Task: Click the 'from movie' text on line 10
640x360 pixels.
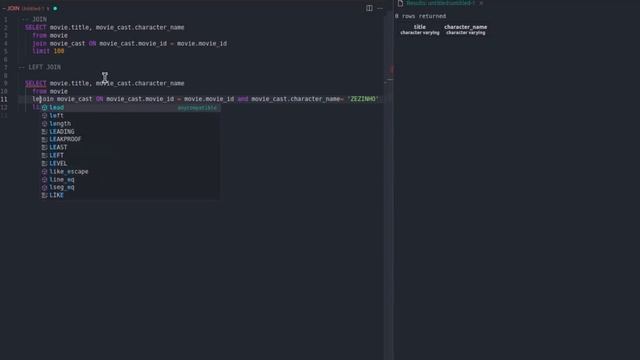Action: 50,91
